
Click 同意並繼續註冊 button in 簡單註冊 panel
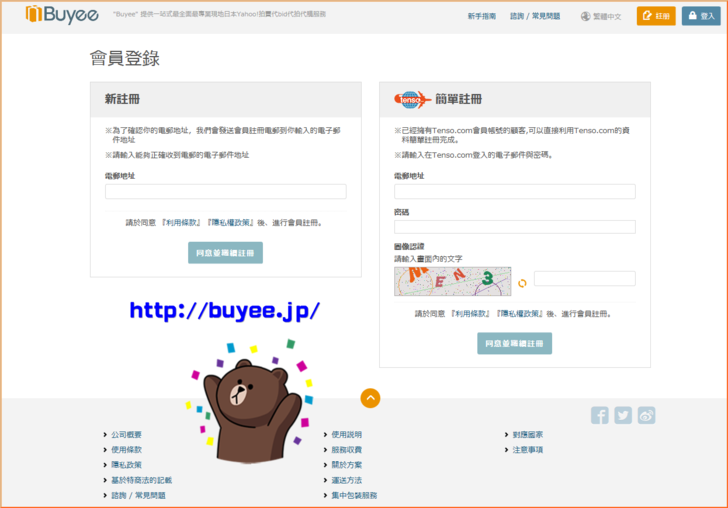coord(514,343)
